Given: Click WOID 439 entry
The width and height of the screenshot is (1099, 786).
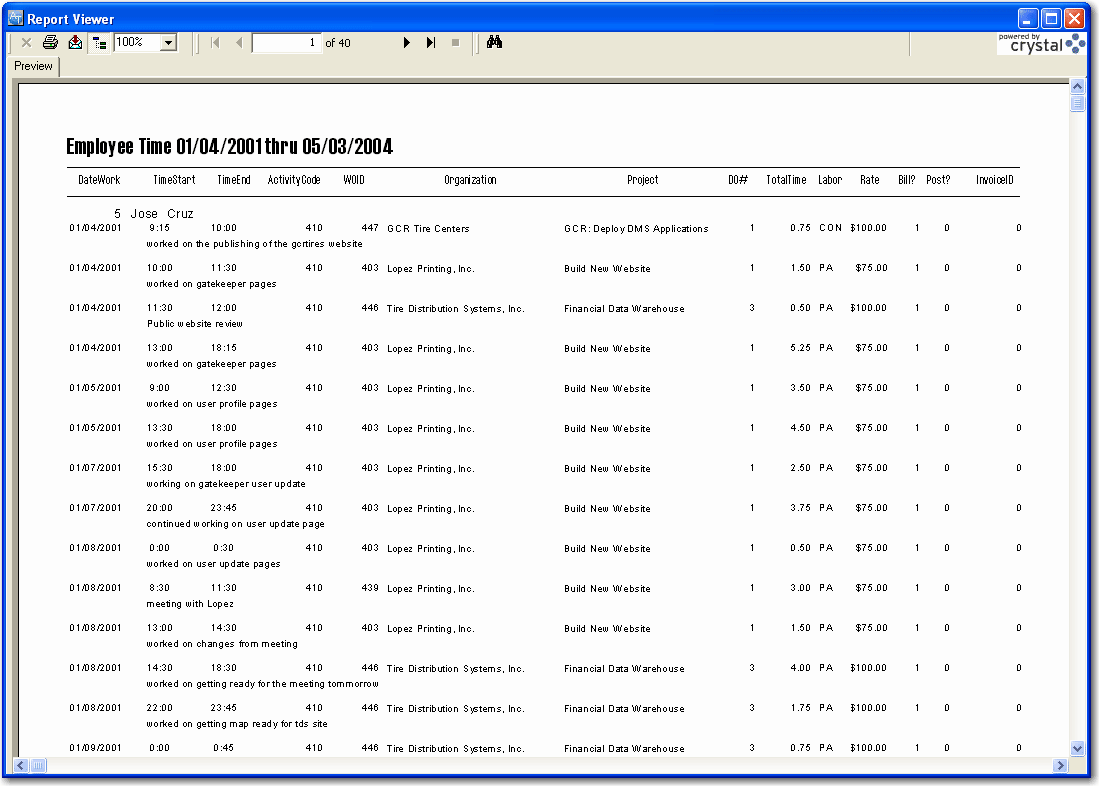Looking at the screenshot, I should pos(370,588).
